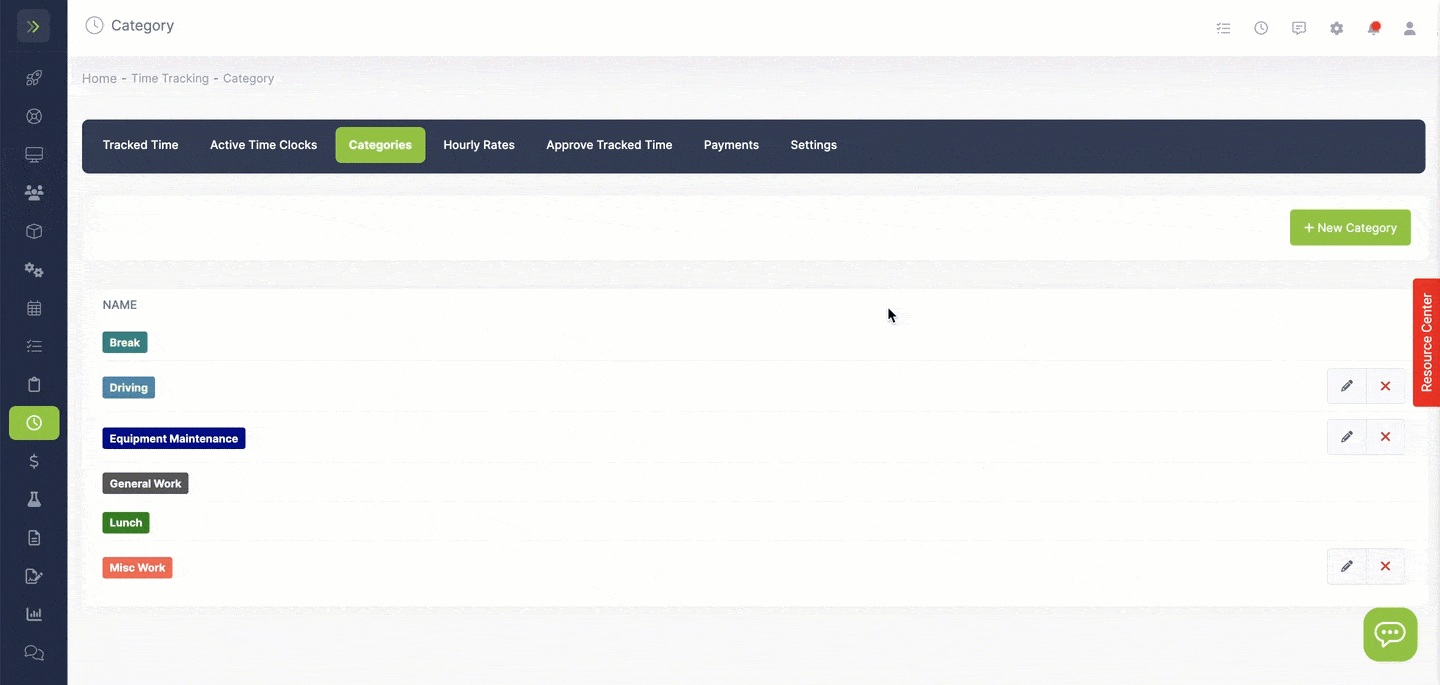Screen dimensions: 1440x685
Task: Open the document-with-pen icon in sidebar
Action: pyautogui.click(x=34, y=576)
